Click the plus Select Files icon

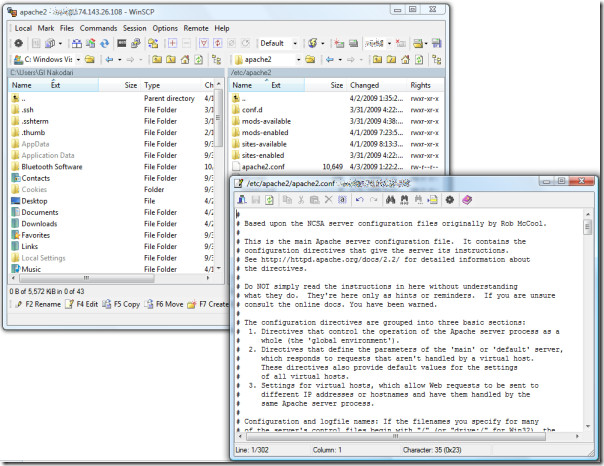click(x=172, y=43)
